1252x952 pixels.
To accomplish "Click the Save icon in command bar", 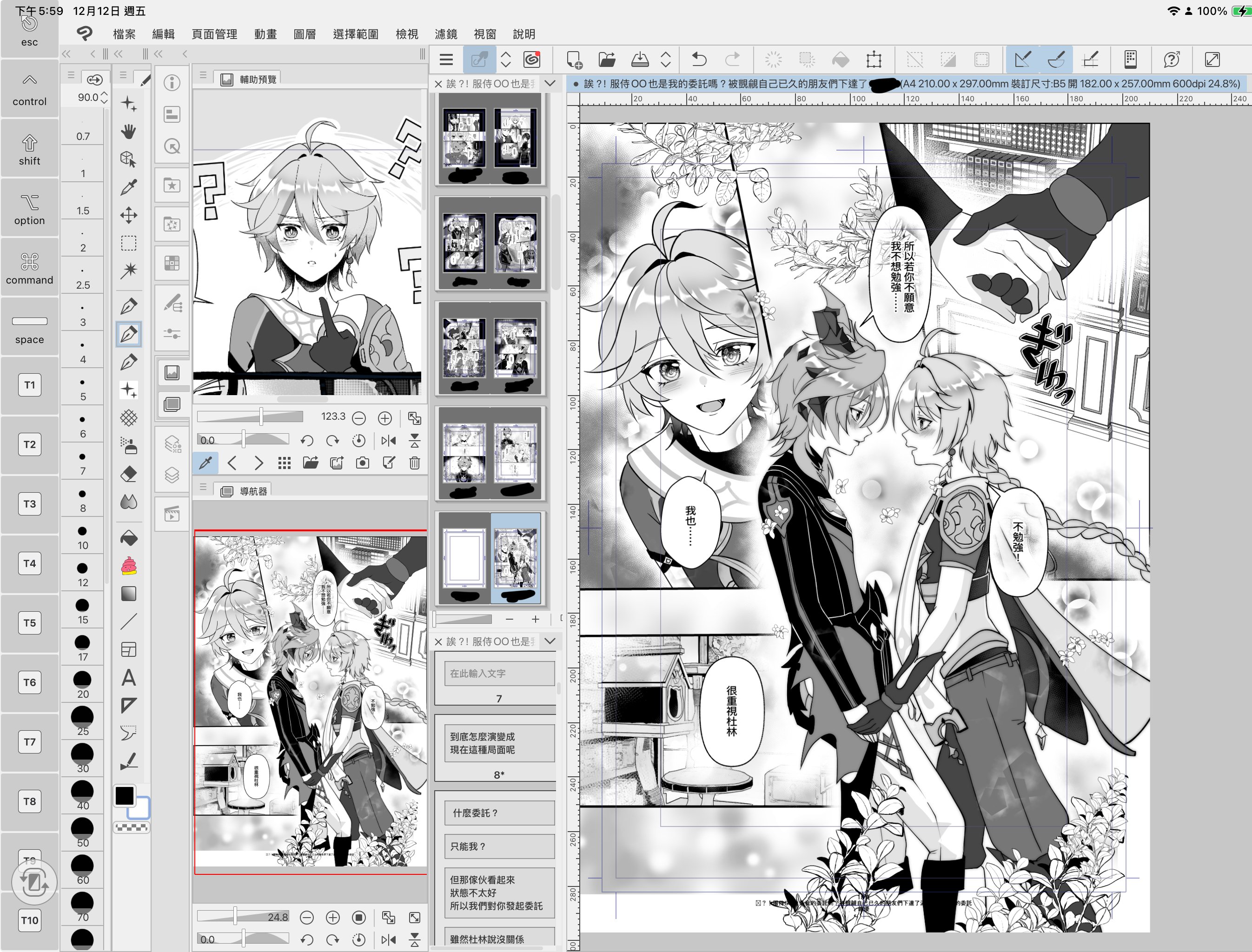I will [640, 59].
